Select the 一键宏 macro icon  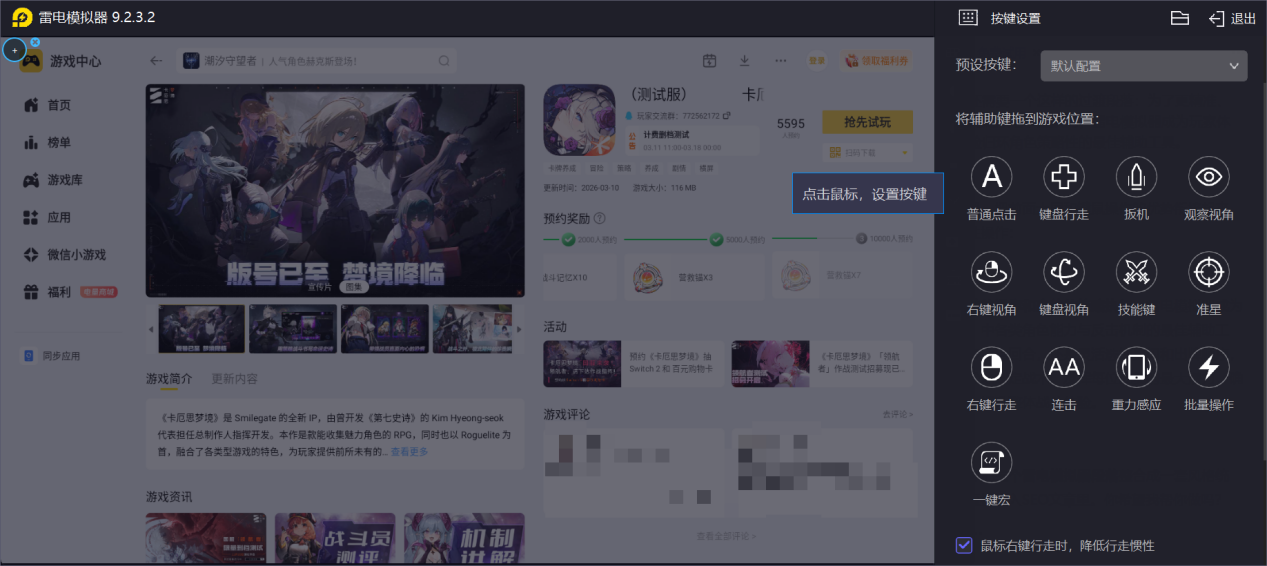pyautogui.click(x=991, y=462)
